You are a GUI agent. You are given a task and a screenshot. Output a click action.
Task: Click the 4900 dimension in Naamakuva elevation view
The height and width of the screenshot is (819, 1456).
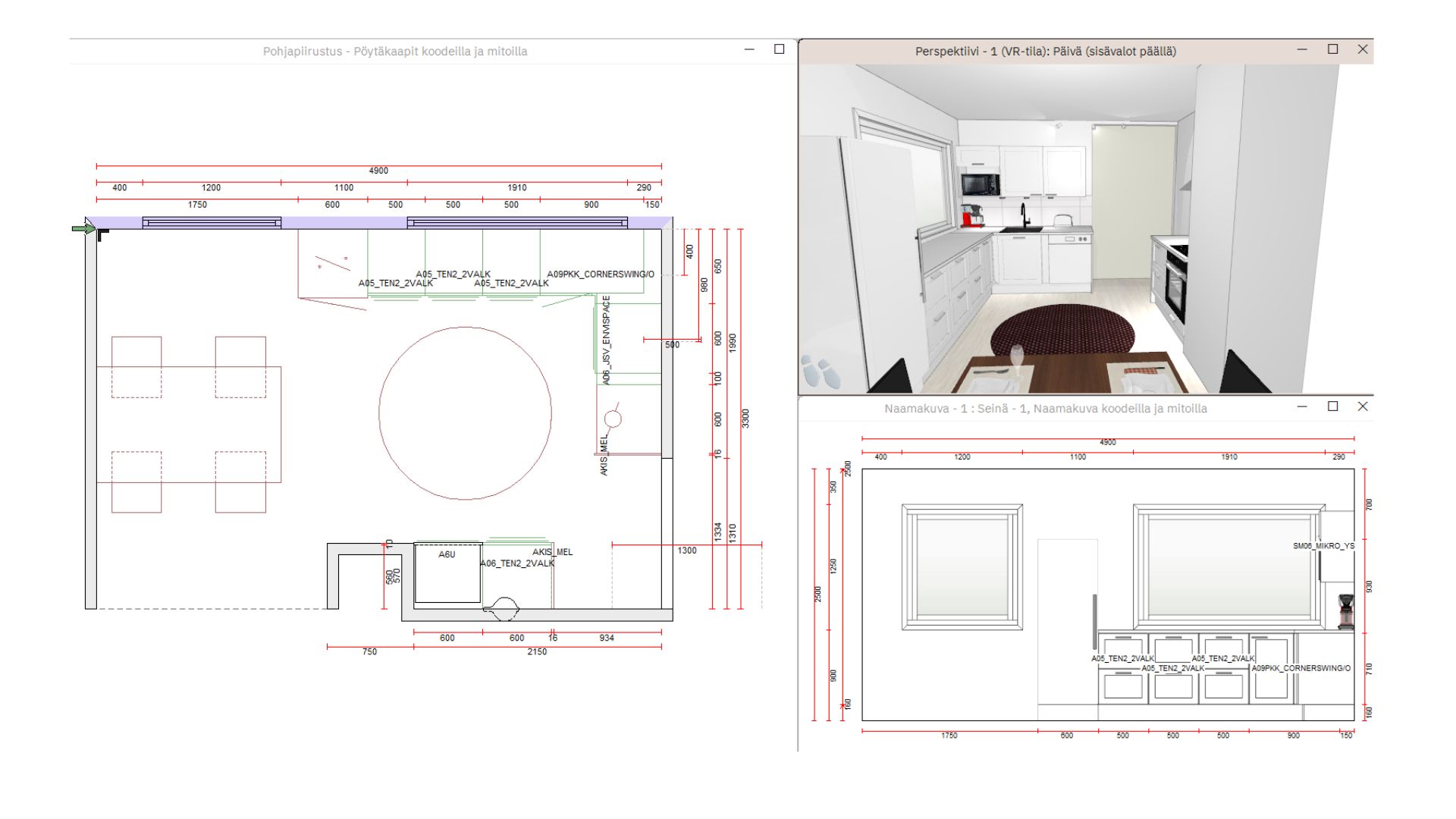pyautogui.click(x=1108, y=443)
